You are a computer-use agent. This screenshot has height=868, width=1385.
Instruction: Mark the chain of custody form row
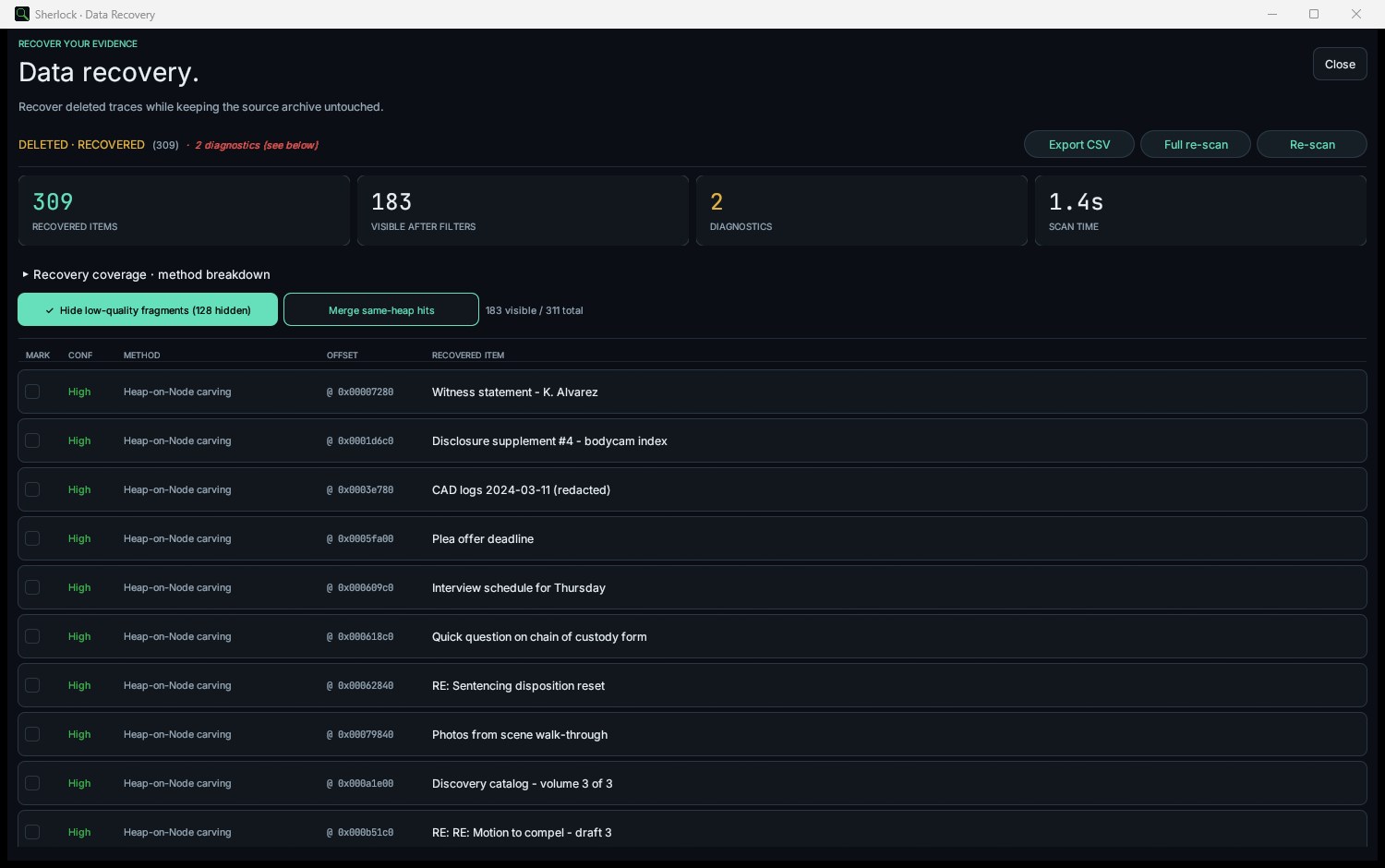point(32,636)
